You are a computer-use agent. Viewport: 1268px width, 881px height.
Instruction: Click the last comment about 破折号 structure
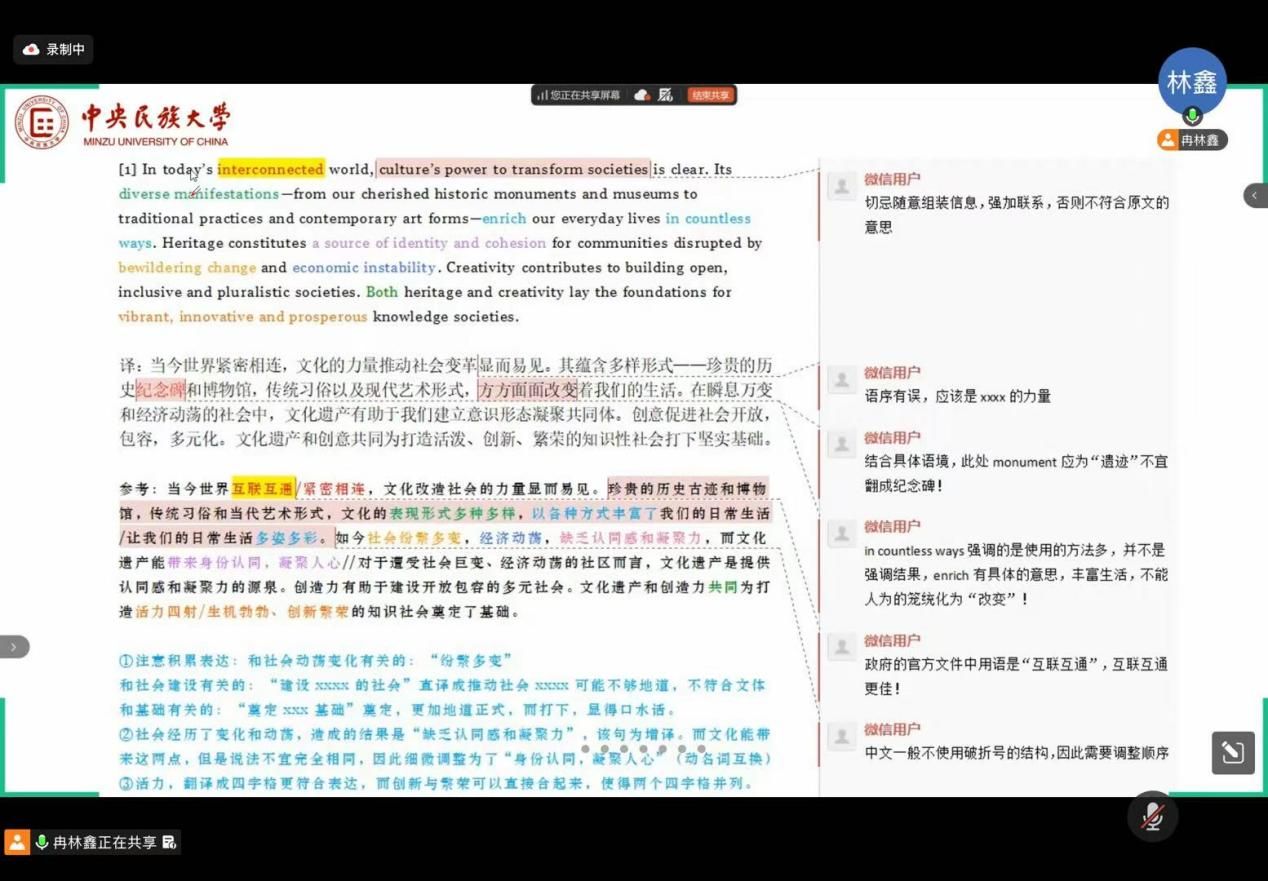pos(1015,753)
